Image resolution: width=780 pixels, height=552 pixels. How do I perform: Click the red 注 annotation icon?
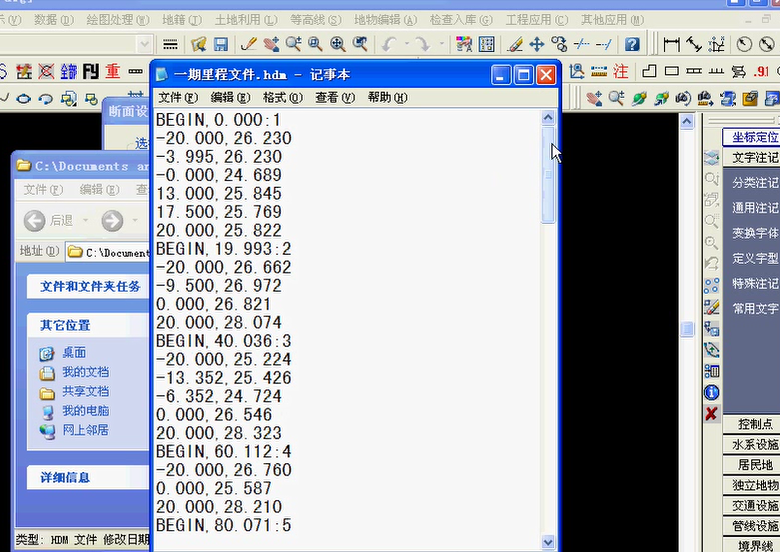(620, 71)
